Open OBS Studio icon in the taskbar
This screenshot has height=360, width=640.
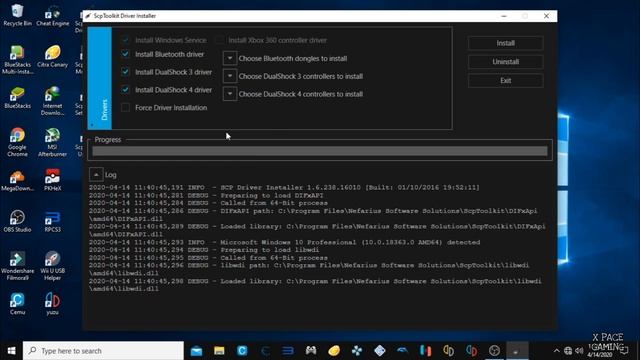(494, 351)
